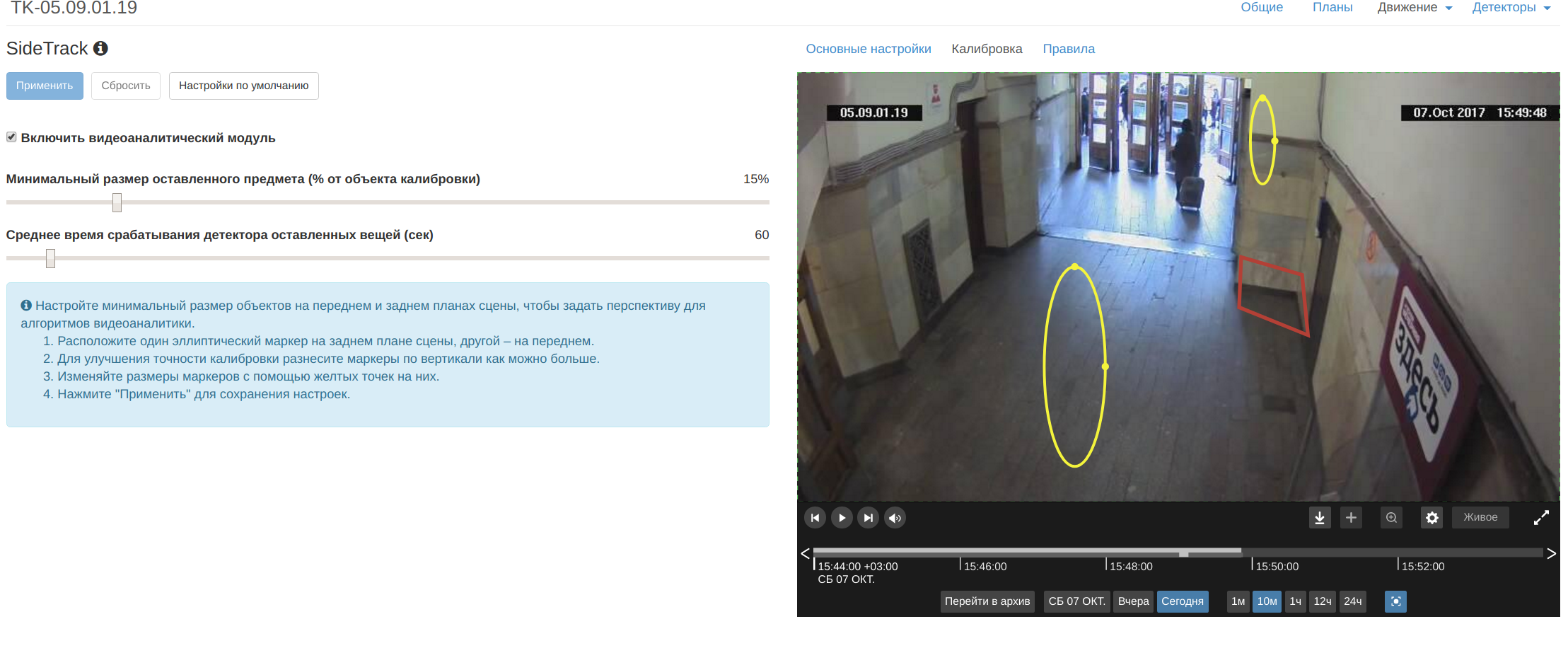Download the video fragment icon
This screenshot has width=1568, height=665.
click(1320, 518)
